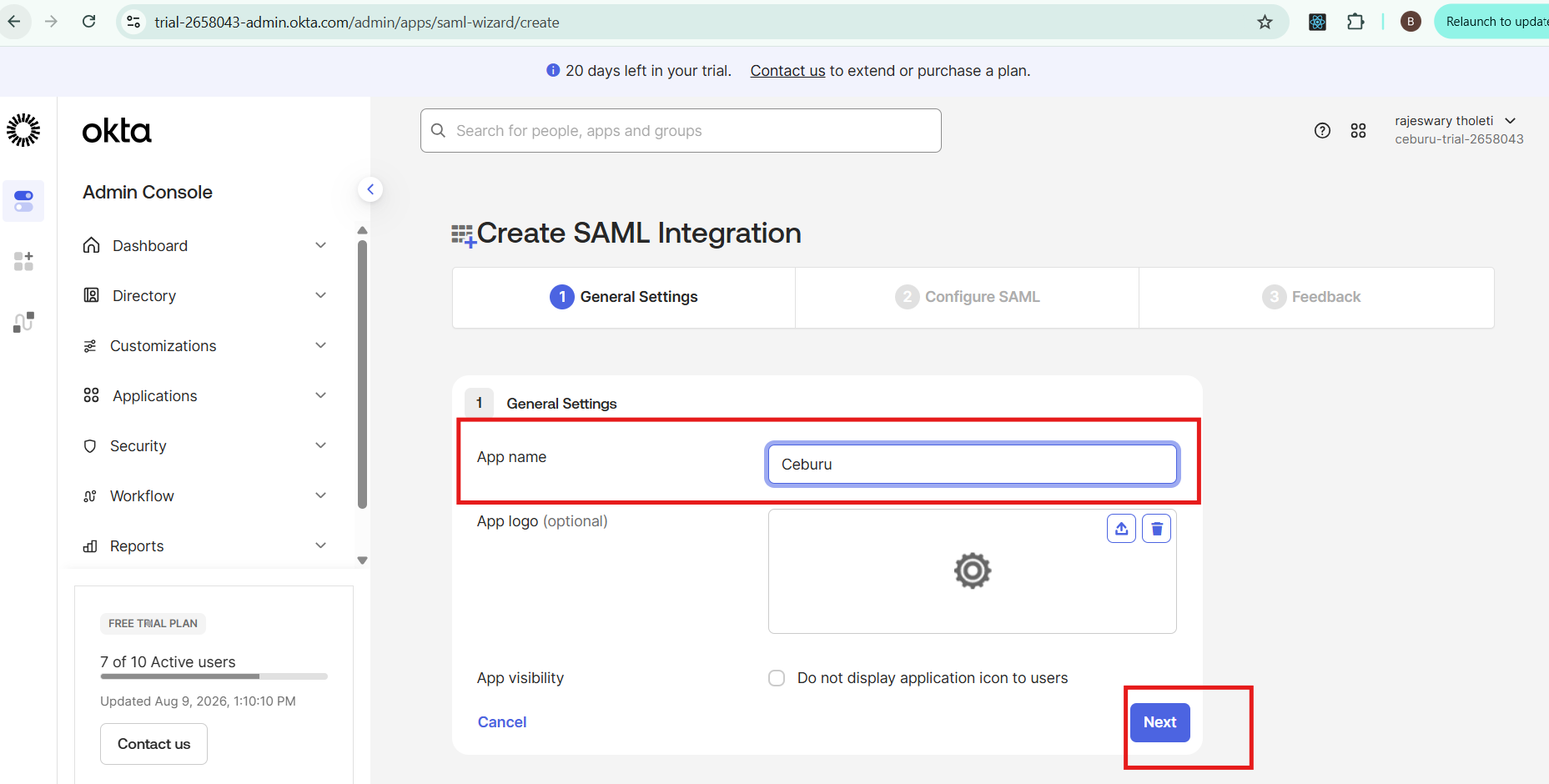Click the Cancel link
The height and width of the screenshot is (784, 1549).
point(502,722)
